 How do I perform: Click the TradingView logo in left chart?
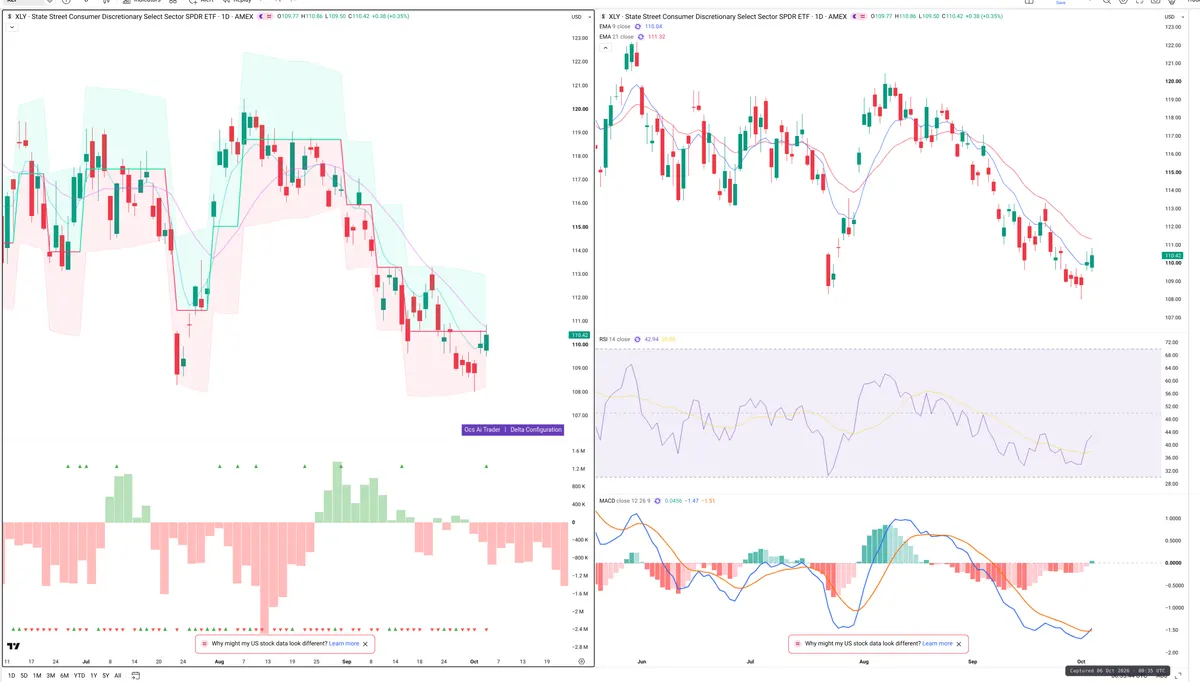(13, 647)
